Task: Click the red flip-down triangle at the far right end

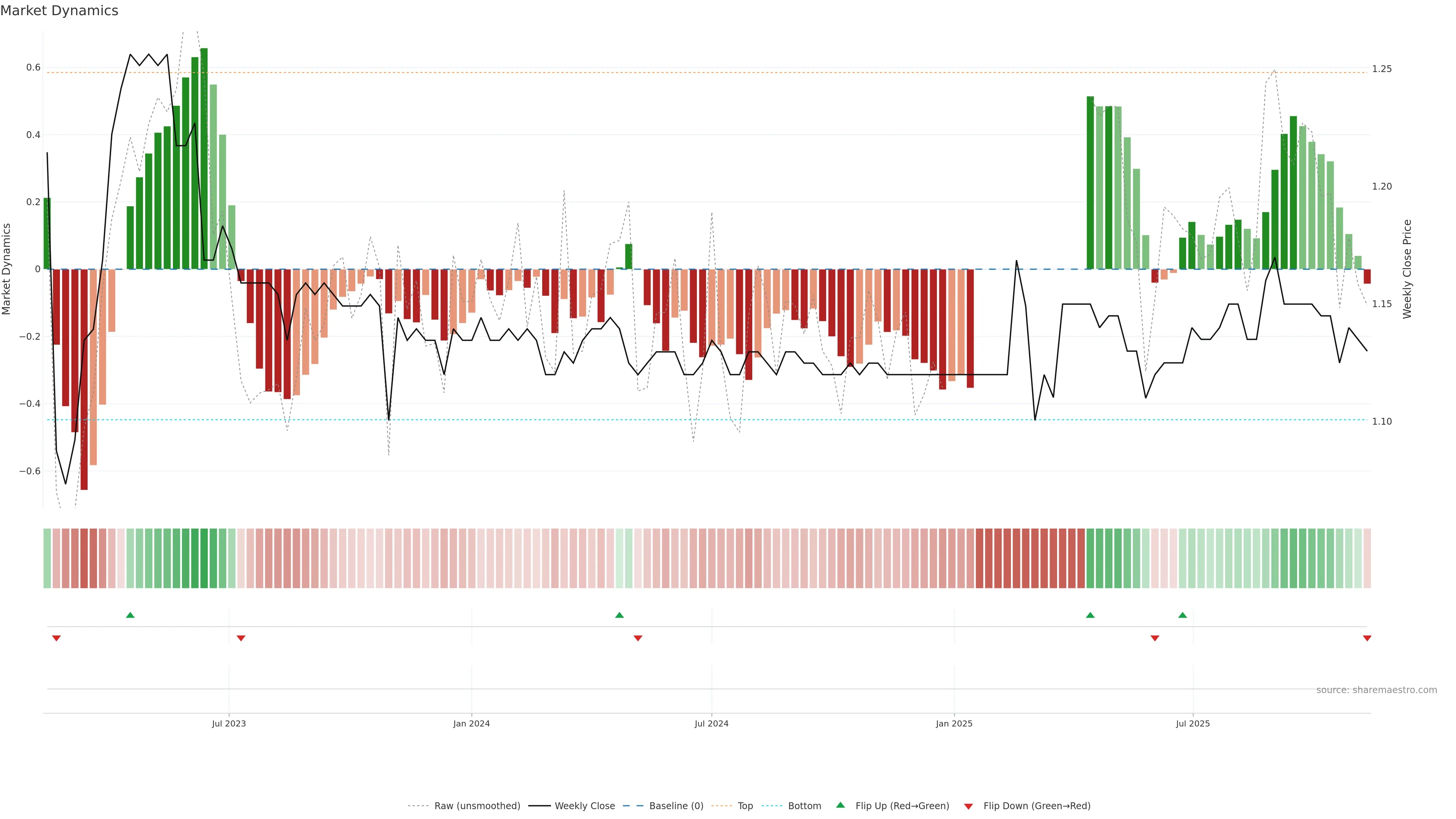Action: (1367, 638)
